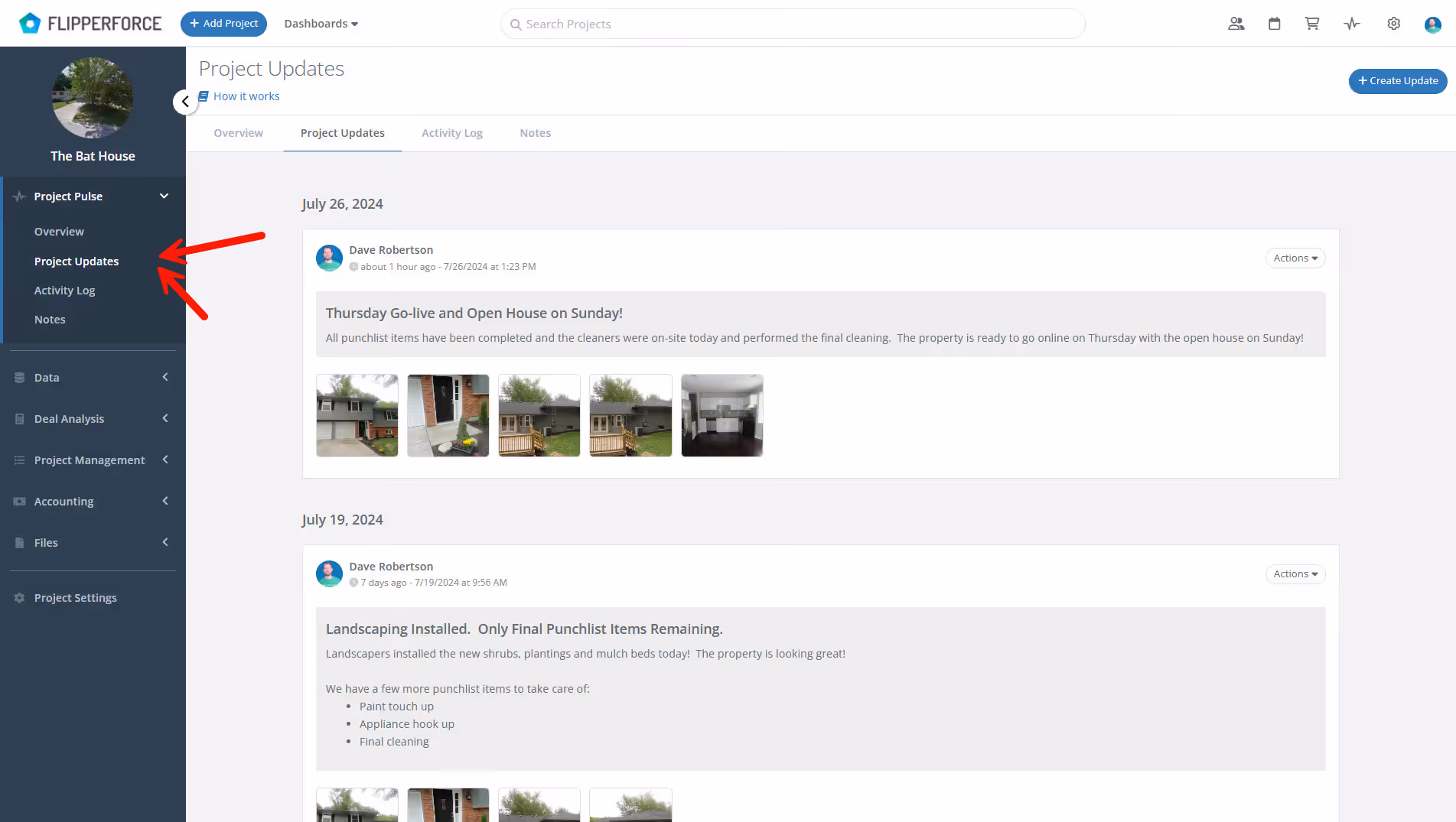Open the calendar icon in top bar

1274,24
